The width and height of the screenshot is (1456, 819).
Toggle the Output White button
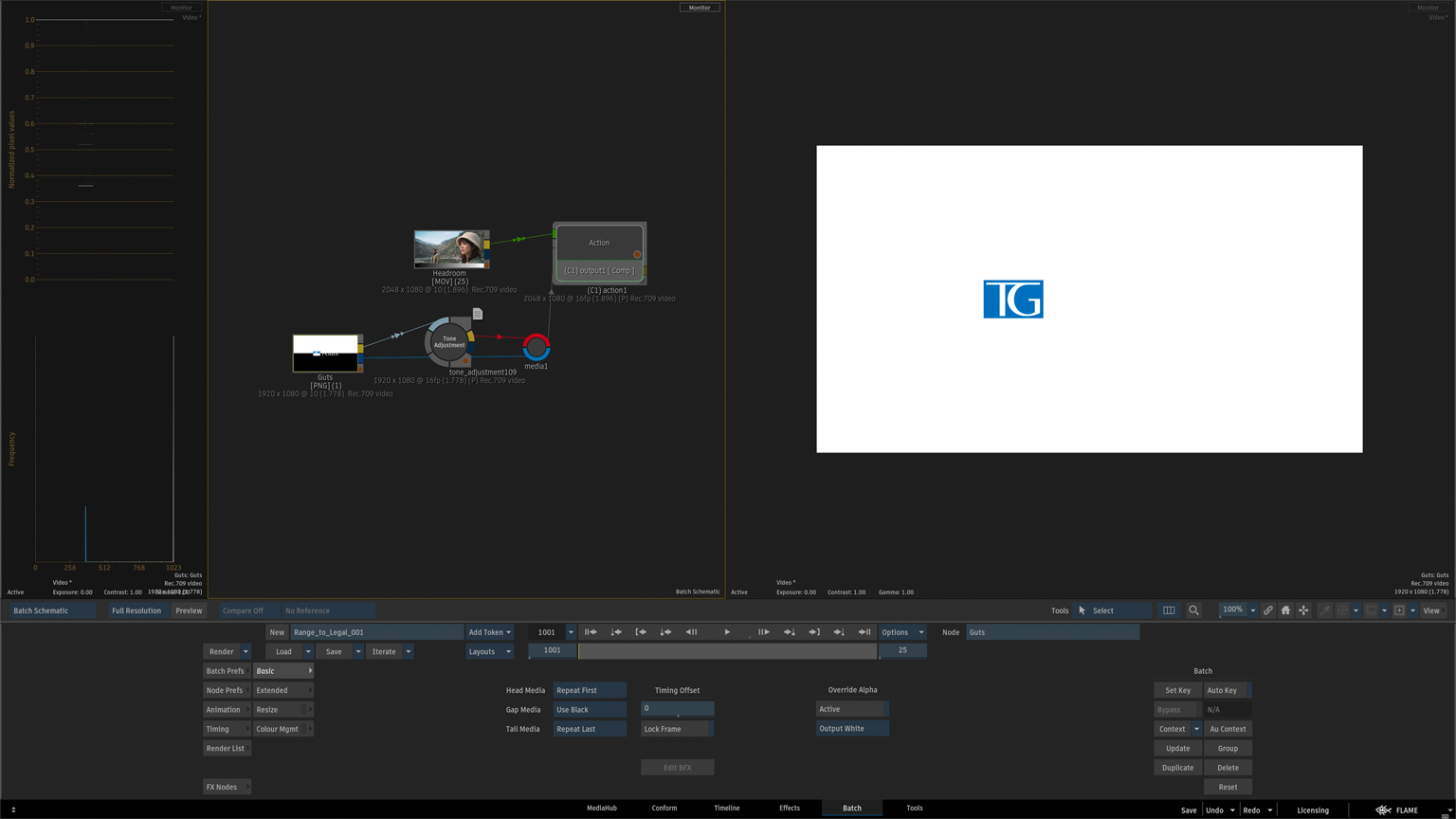pos(852,729)
